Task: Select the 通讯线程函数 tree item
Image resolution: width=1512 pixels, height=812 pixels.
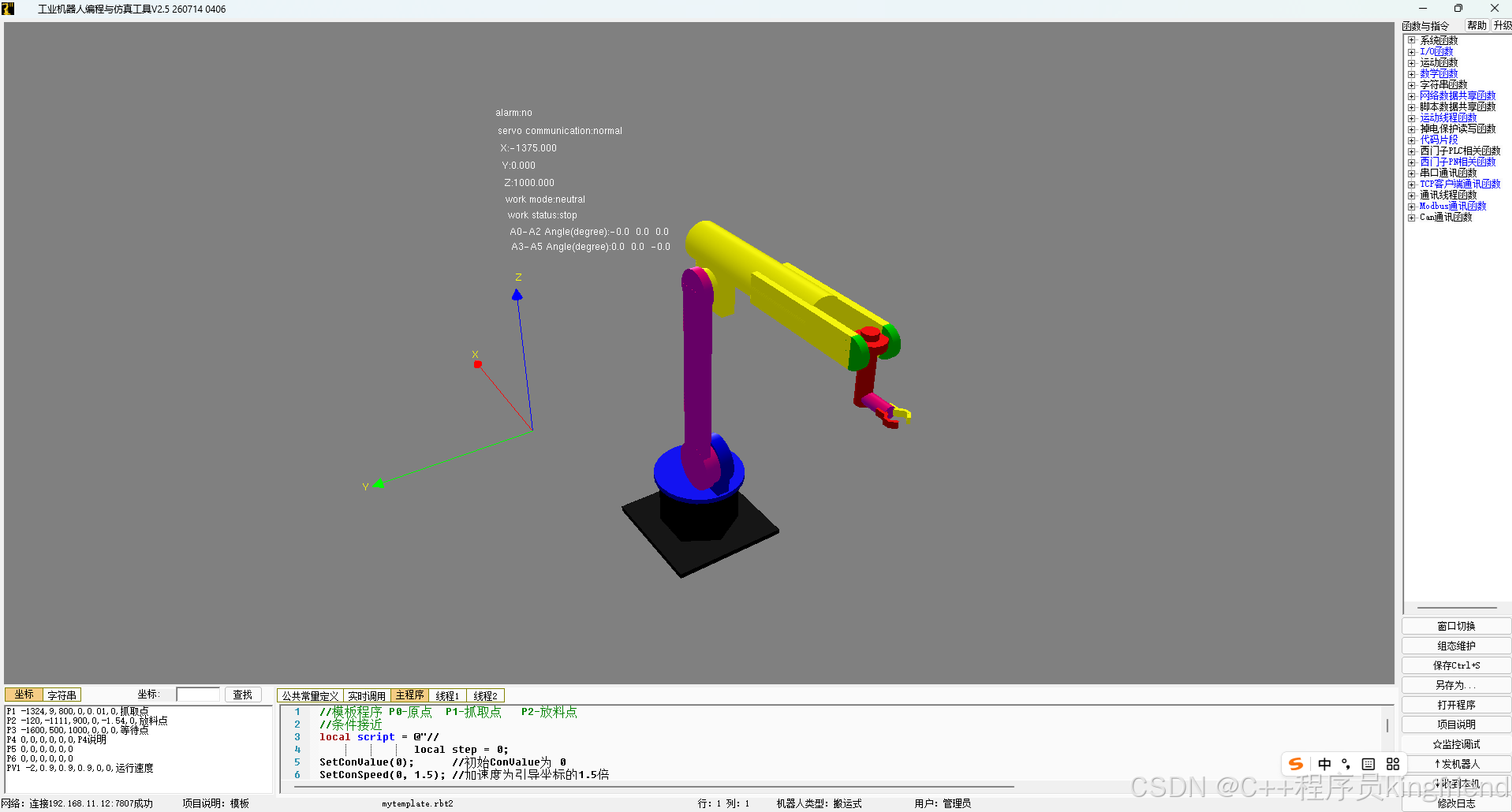Action: (x=1448, y=195)
